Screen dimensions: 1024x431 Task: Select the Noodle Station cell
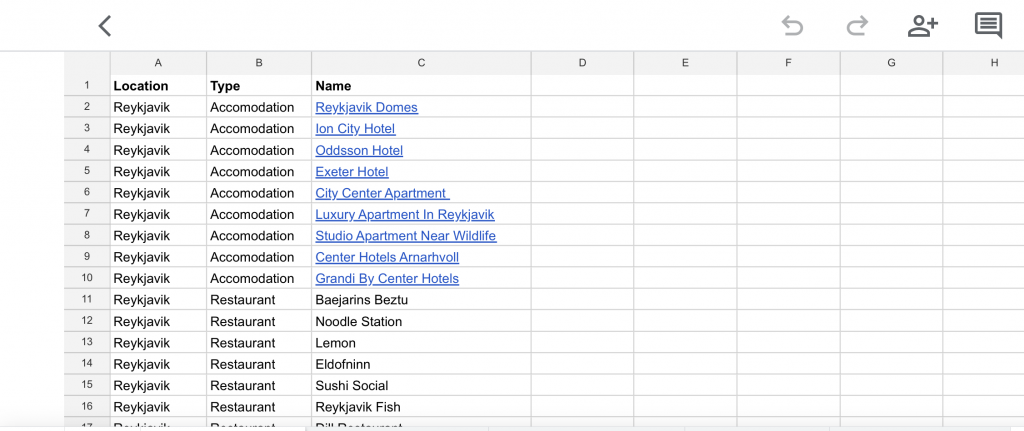pyautogui.click(x=421, y=321)
